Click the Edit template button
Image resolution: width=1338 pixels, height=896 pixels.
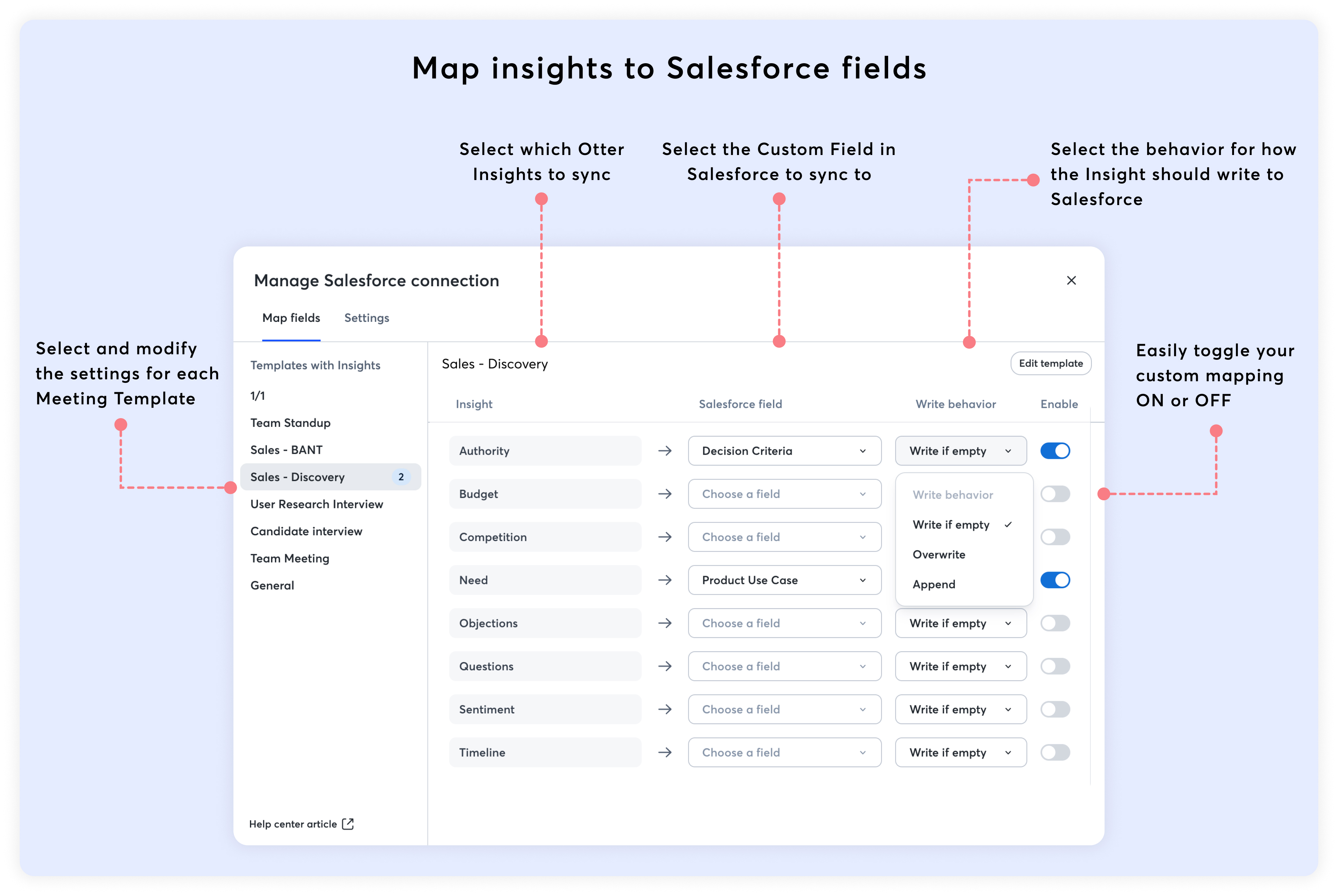pyautogui.click(x=1050, y=363)
